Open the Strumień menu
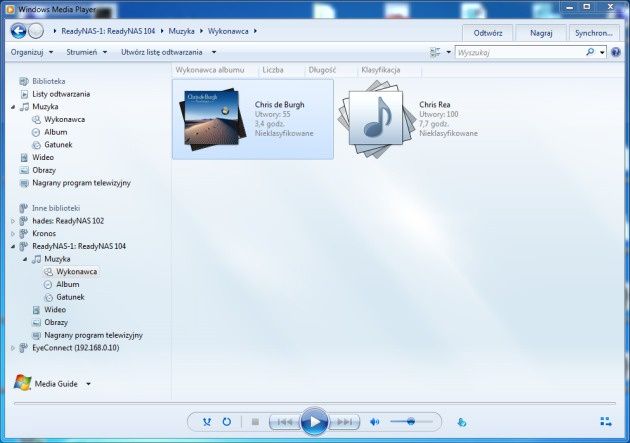This screenshot has width=630, height=443. point(86,52)
